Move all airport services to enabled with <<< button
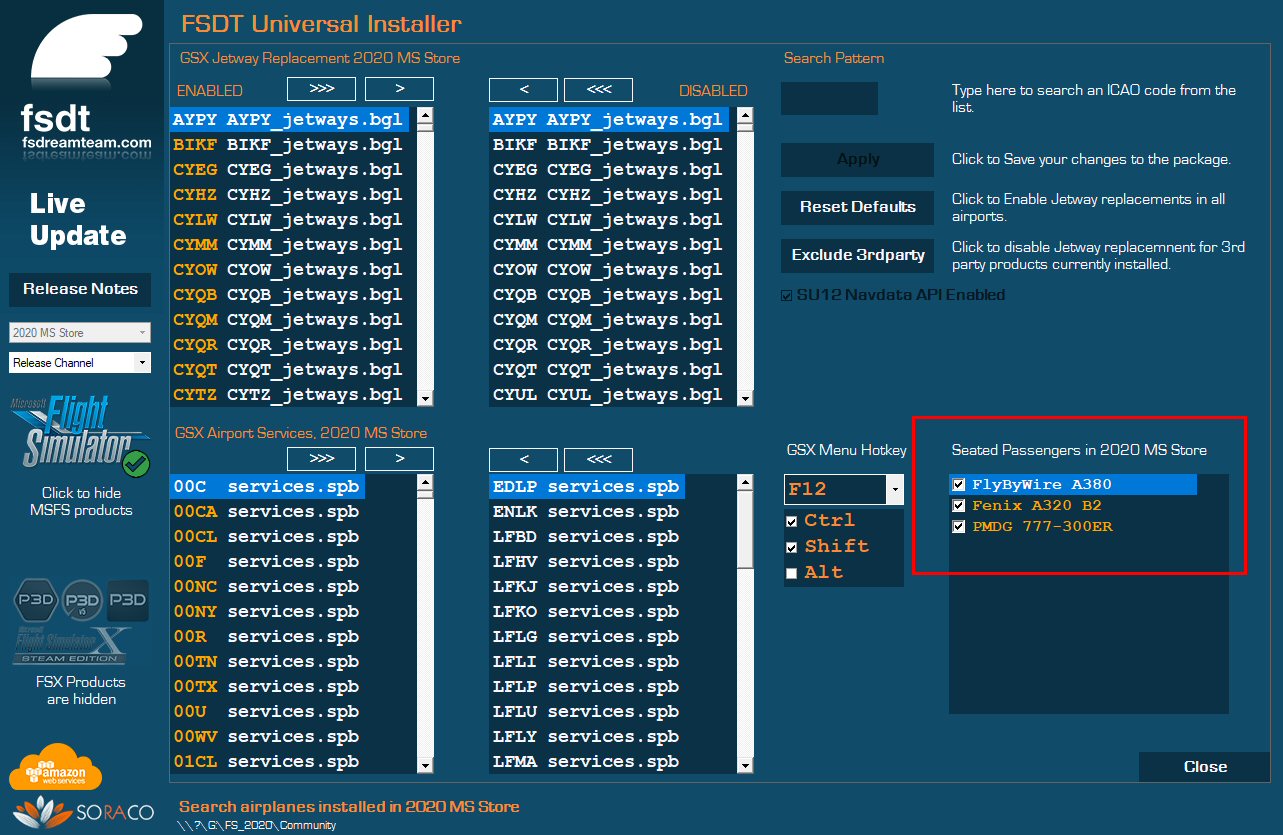This screenshot has height=835, width=1283. pos(598,459)
